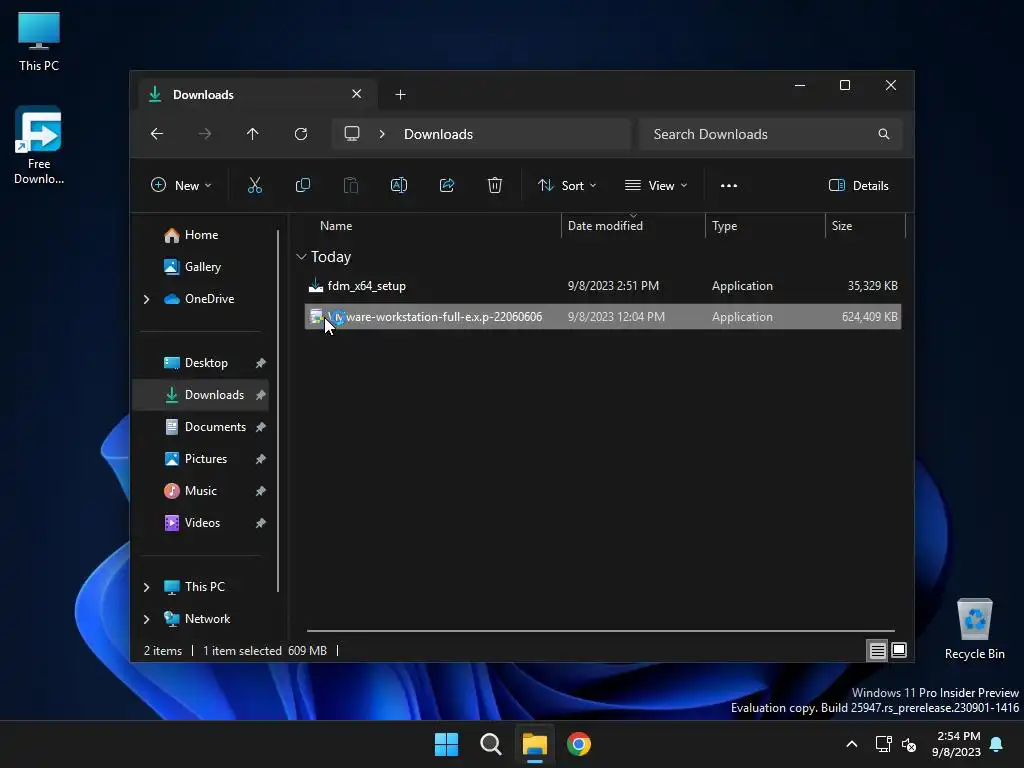
Task: Collapse the Today group
Action: click(x=301, y=257)
